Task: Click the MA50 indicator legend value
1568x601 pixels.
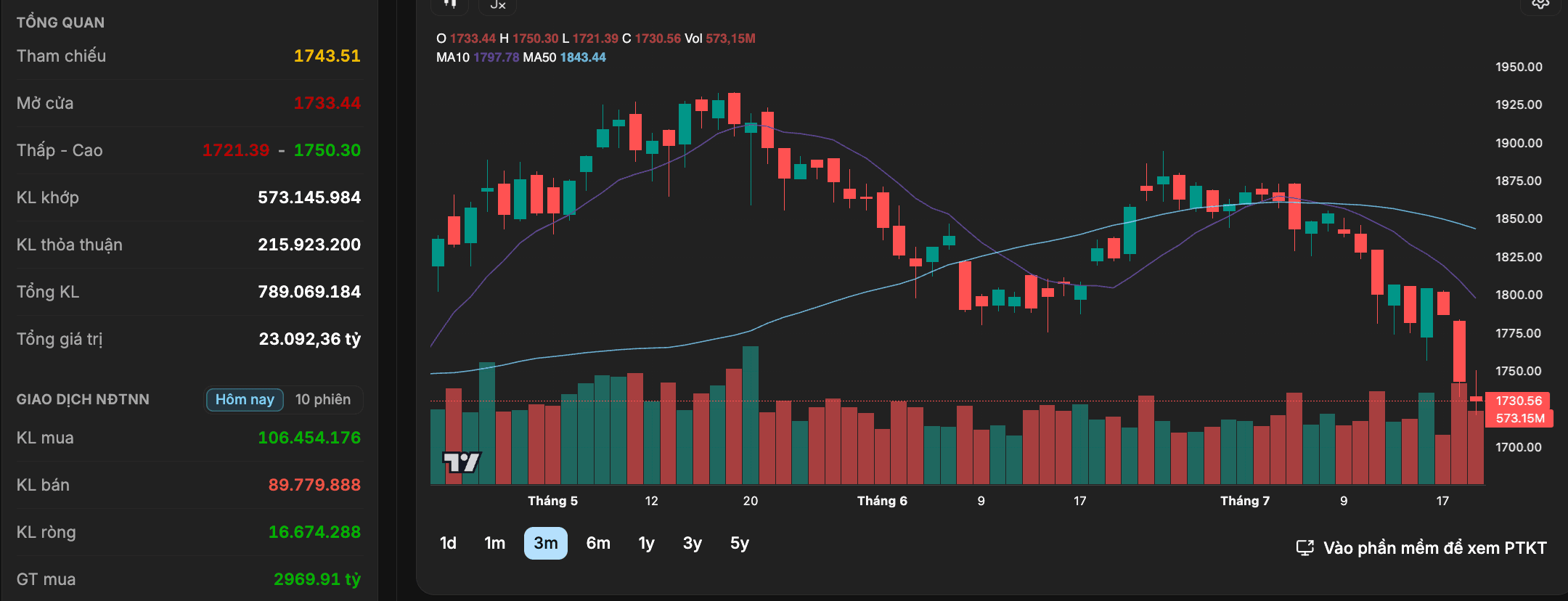Action: click(583, 57)
